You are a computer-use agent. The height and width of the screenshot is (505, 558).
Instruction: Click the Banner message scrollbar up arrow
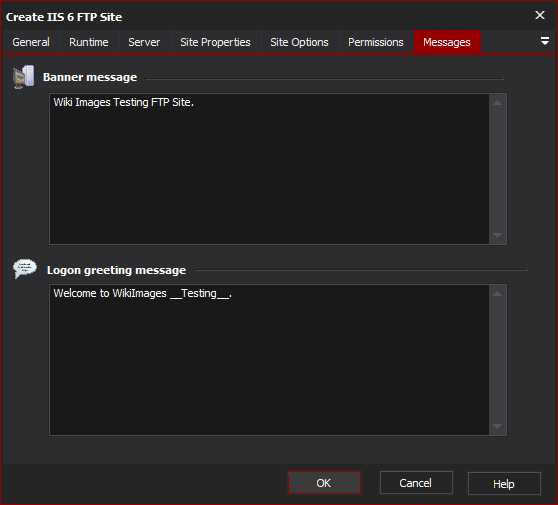tap(498, 103)
